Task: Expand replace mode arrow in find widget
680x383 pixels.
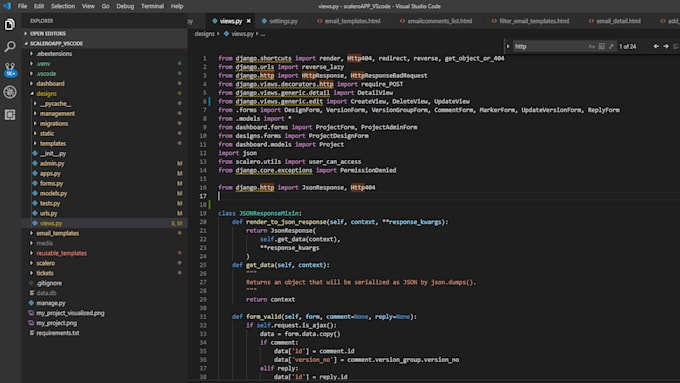Action: [508, 46]
